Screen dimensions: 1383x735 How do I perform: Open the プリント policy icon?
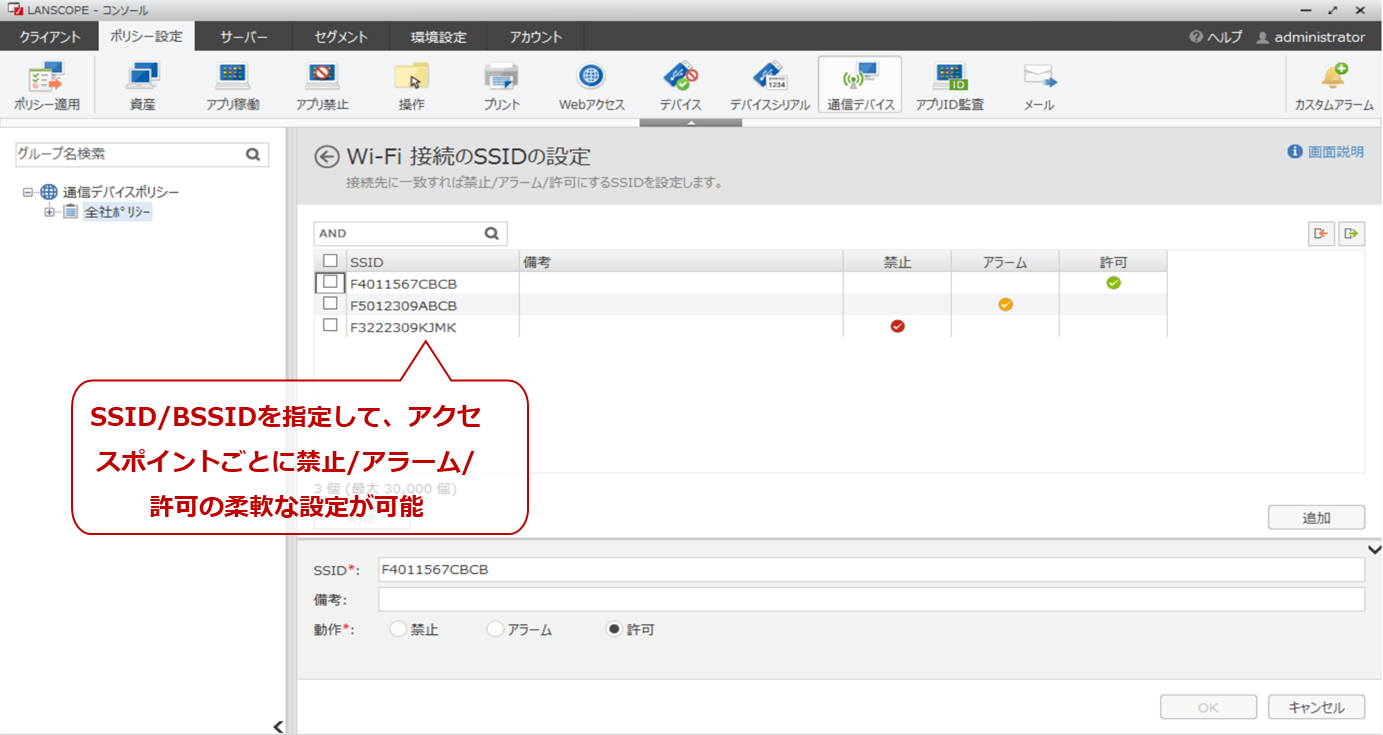coord(501,86)
